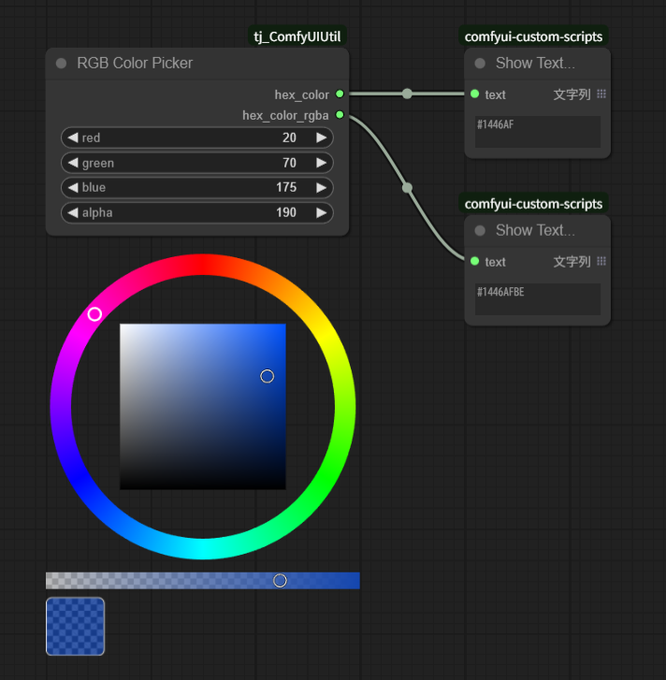Click the lower comfyui-custom-scripts badge
Screen dimensions: 666x680
point(533,204)
